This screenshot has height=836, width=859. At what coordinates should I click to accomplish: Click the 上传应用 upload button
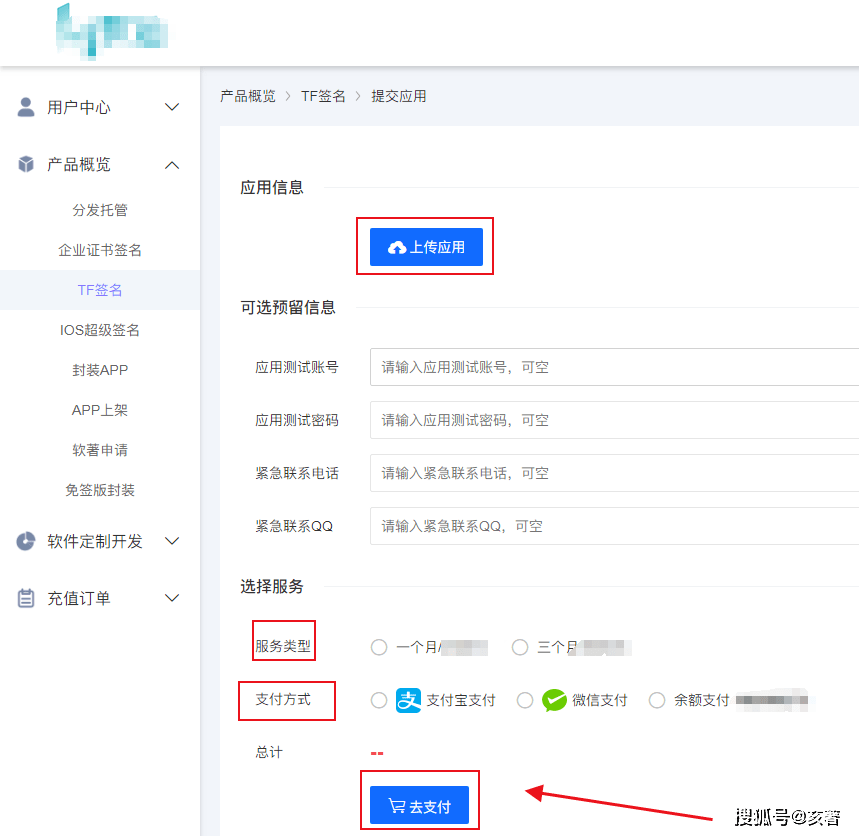426,247
